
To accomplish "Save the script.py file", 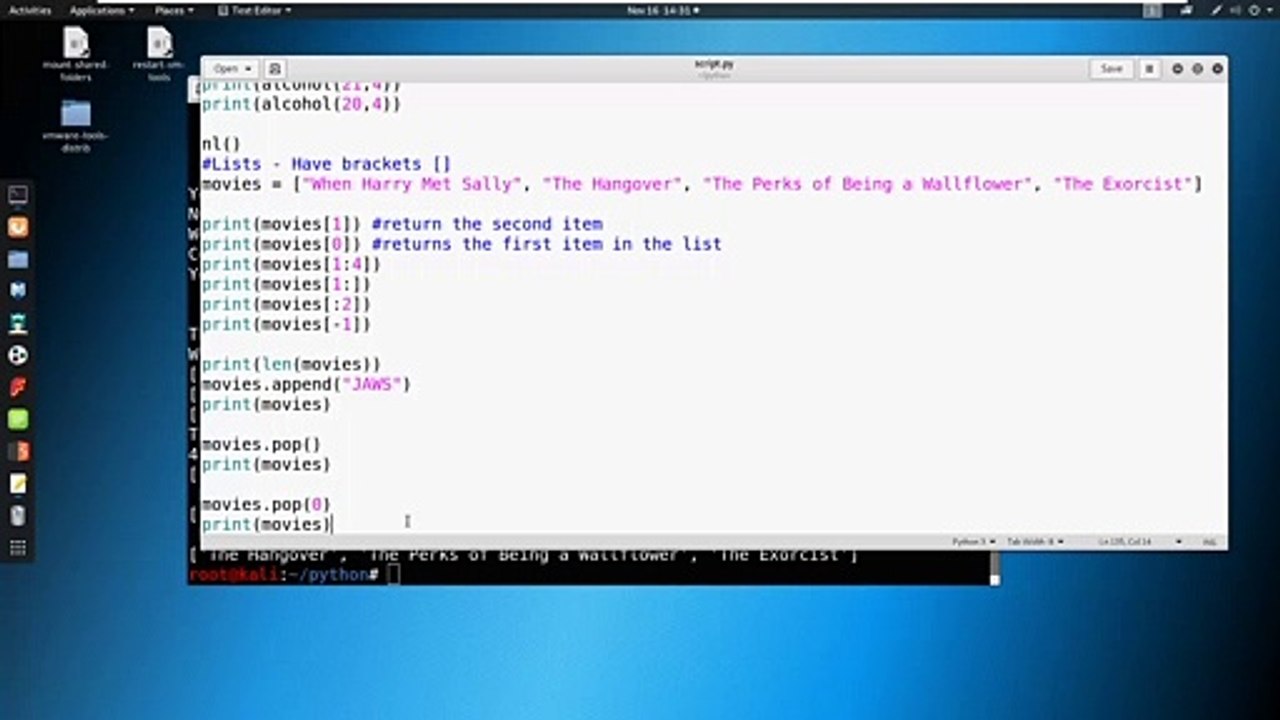I will tap(1111, 69).
